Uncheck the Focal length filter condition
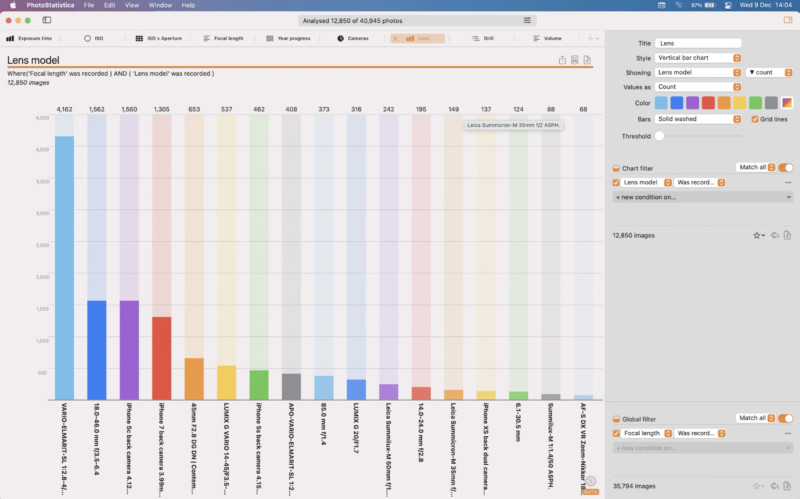 point(616,433)
